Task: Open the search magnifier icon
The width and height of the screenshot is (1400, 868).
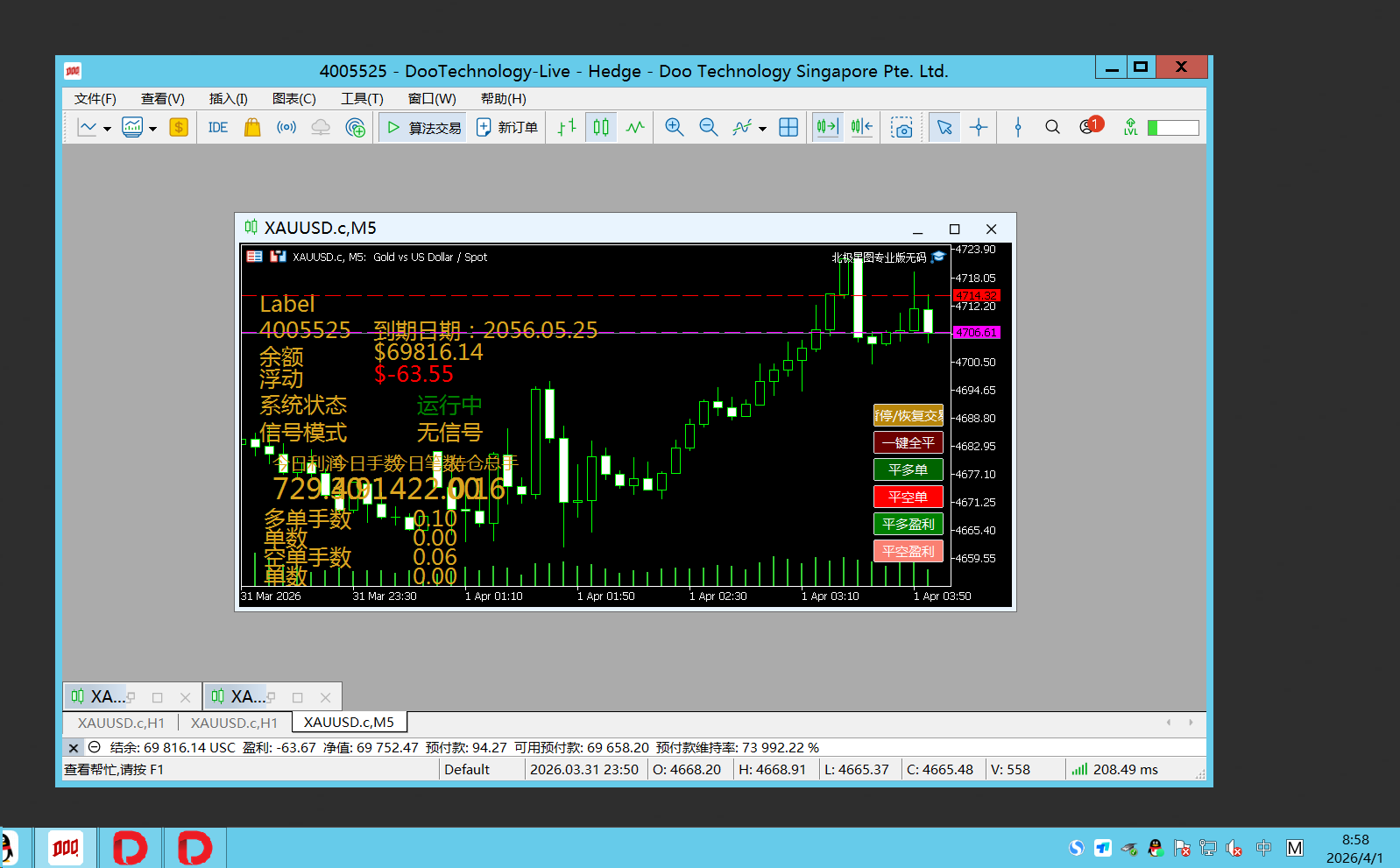Action: click(x=1052, y=128)
